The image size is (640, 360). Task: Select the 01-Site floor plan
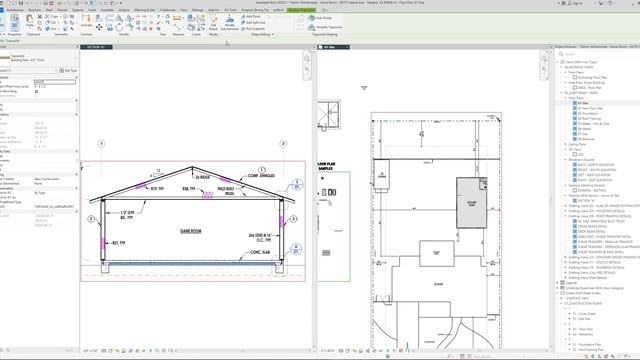(583, 103)
